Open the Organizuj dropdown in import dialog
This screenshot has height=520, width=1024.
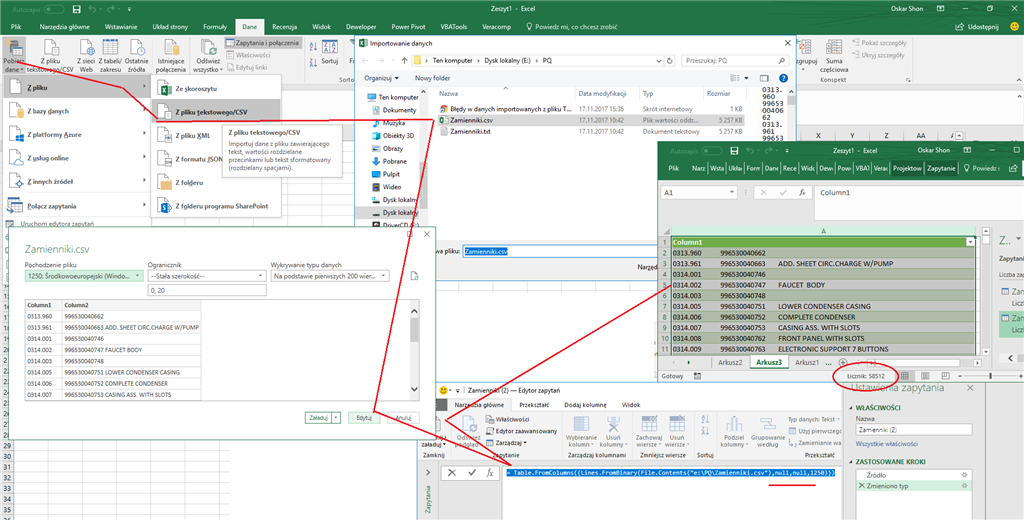pos(382,78)
